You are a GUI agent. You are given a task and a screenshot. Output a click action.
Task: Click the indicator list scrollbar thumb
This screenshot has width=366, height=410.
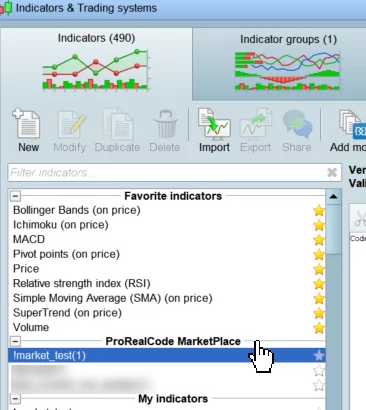[x=333, y=229]
